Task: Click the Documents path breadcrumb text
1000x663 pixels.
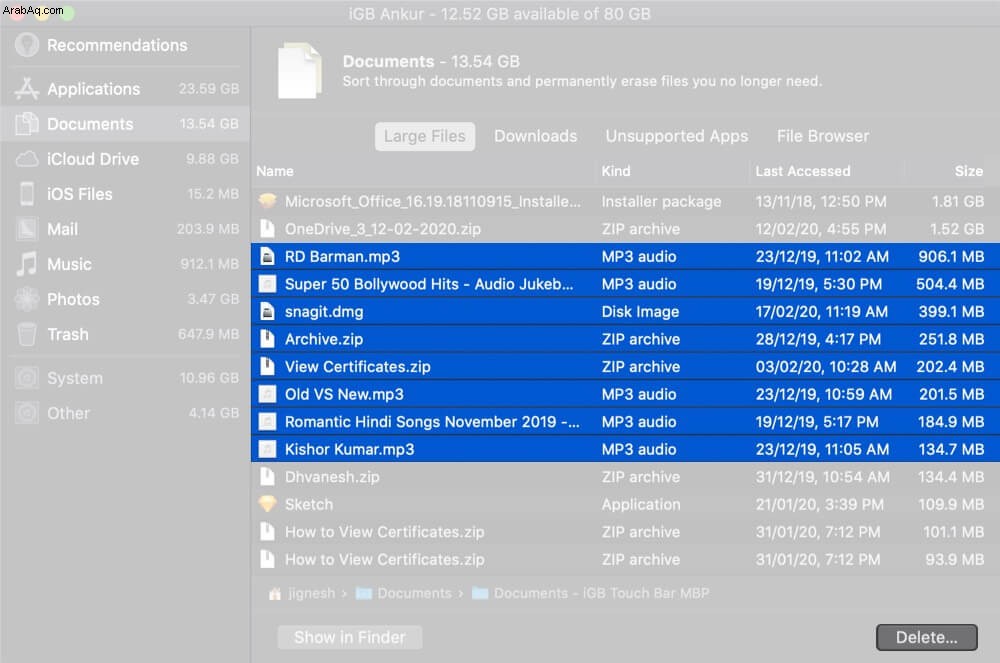Action: [x=415, y=594]
